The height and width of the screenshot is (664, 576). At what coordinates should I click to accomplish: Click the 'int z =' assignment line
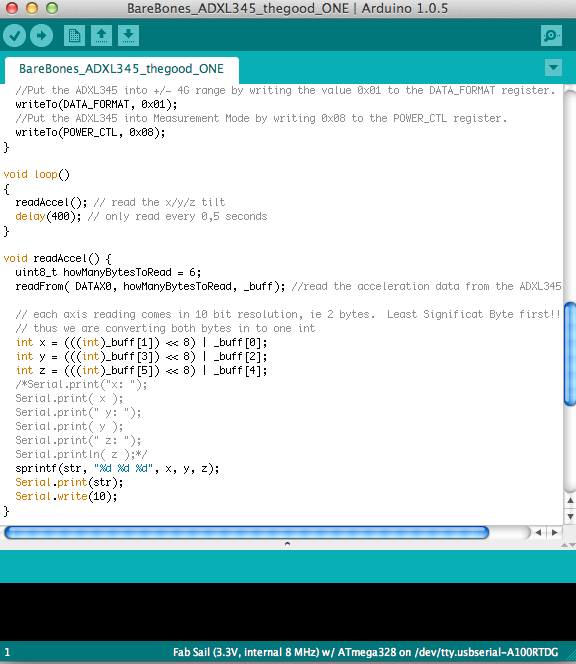pyautogui.click(x=141, y=370)
